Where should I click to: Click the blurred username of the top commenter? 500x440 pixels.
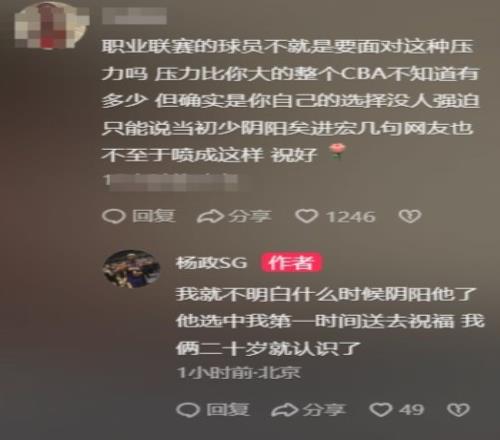[x=134, y=16]
